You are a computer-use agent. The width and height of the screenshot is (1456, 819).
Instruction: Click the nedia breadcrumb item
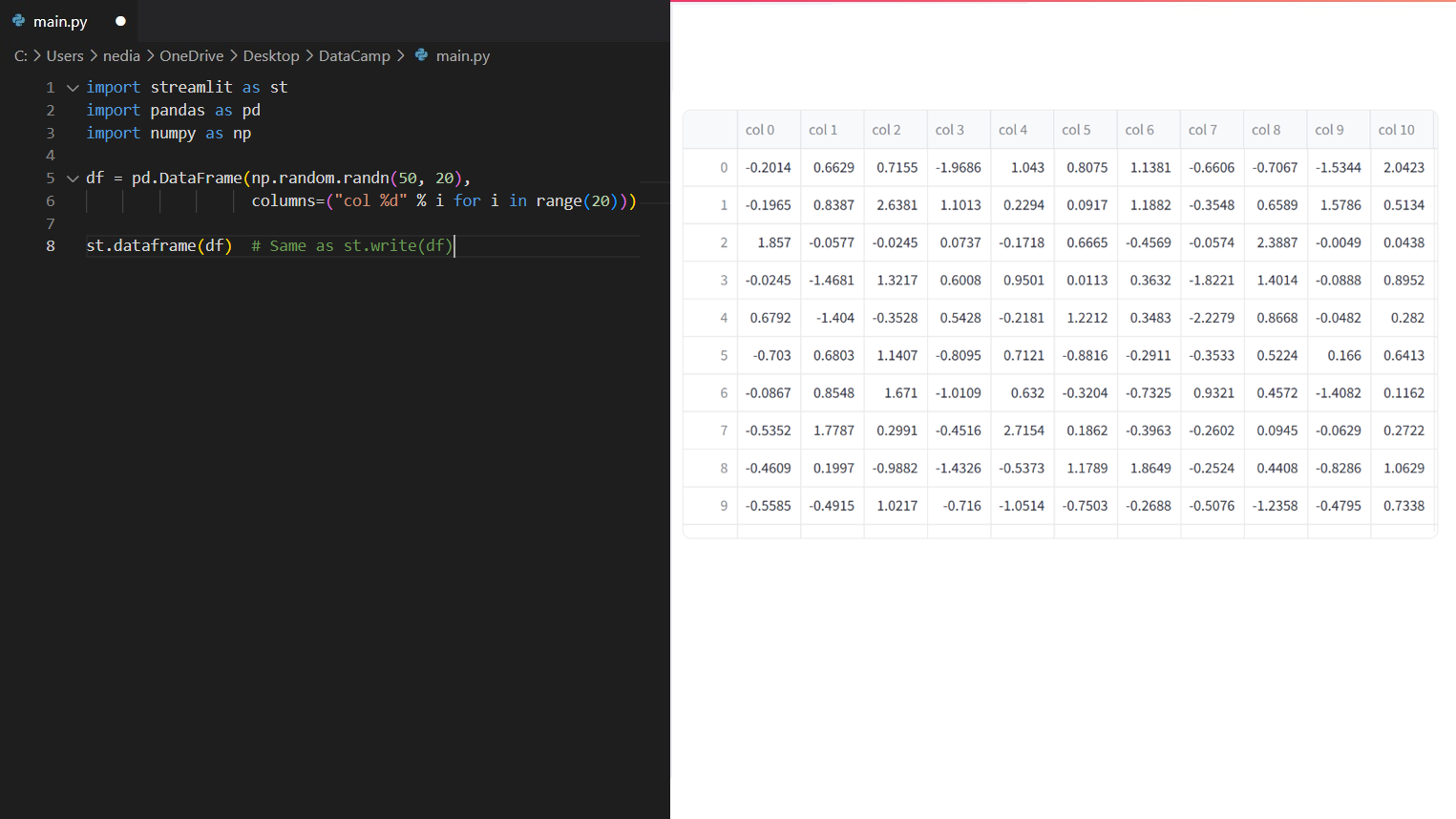[121, 56]
